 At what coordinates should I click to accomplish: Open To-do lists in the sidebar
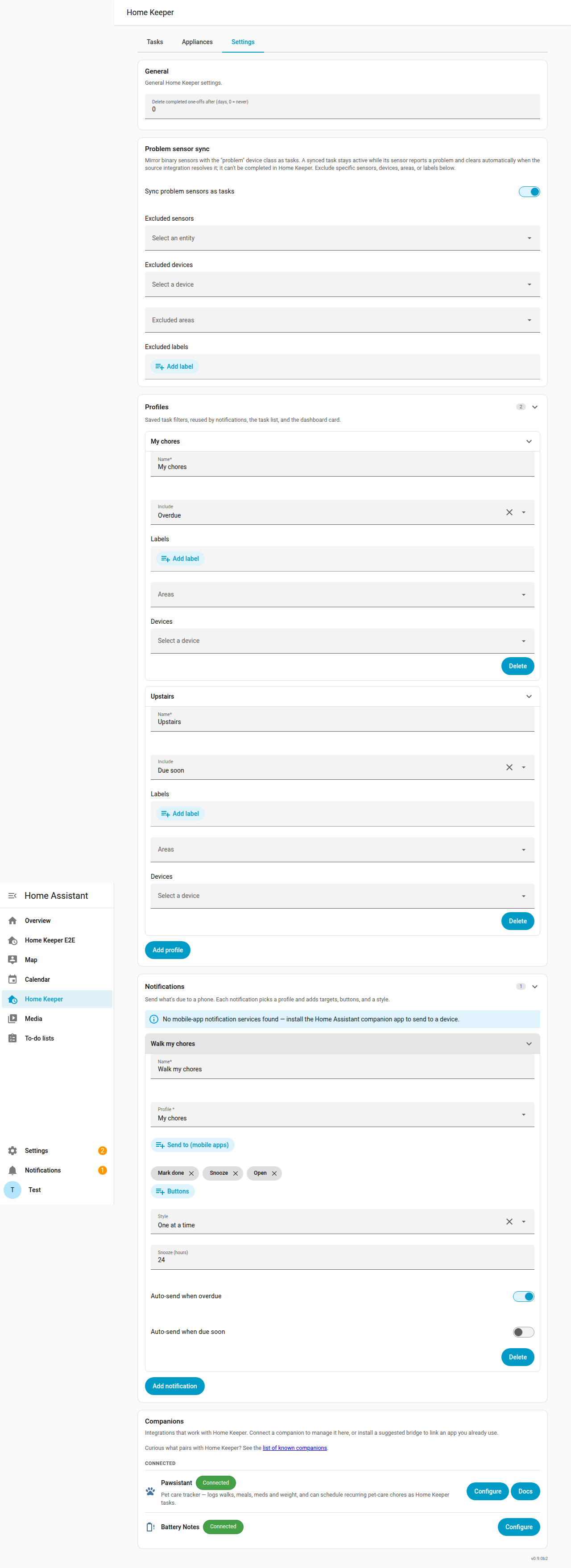57,1038
